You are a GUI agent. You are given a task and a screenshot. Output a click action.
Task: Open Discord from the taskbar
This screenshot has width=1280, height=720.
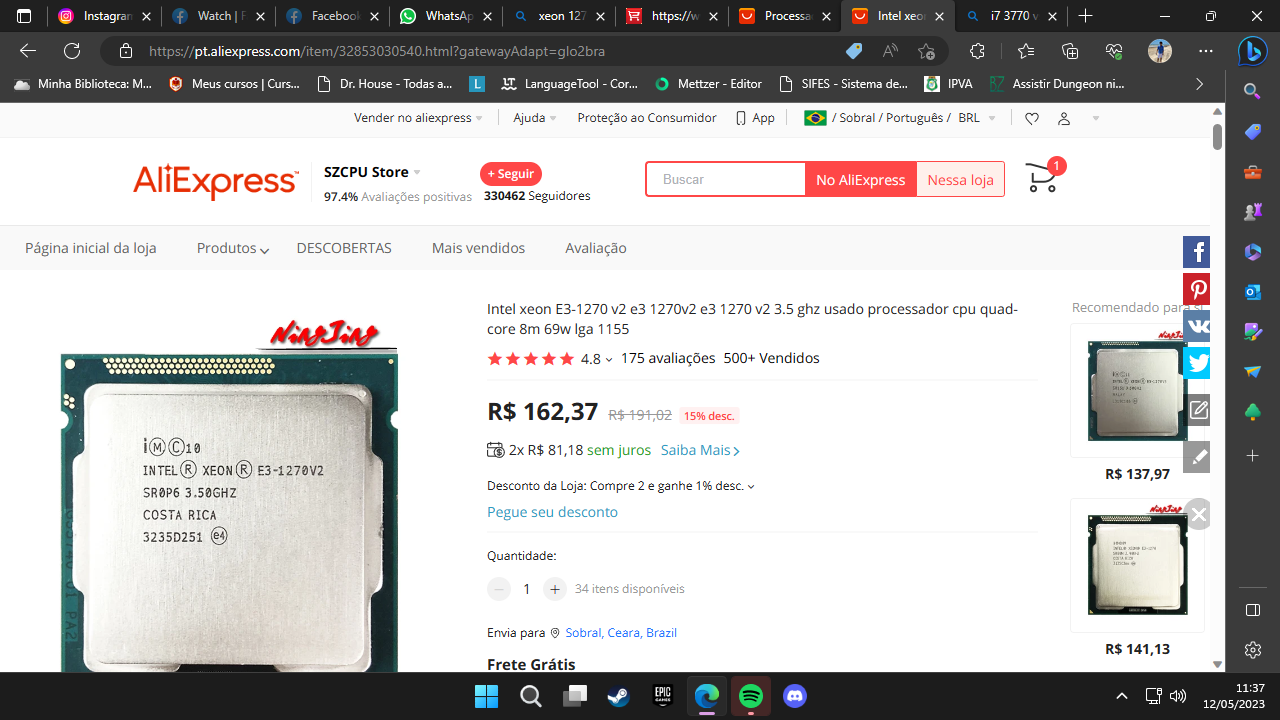[795, 696]
